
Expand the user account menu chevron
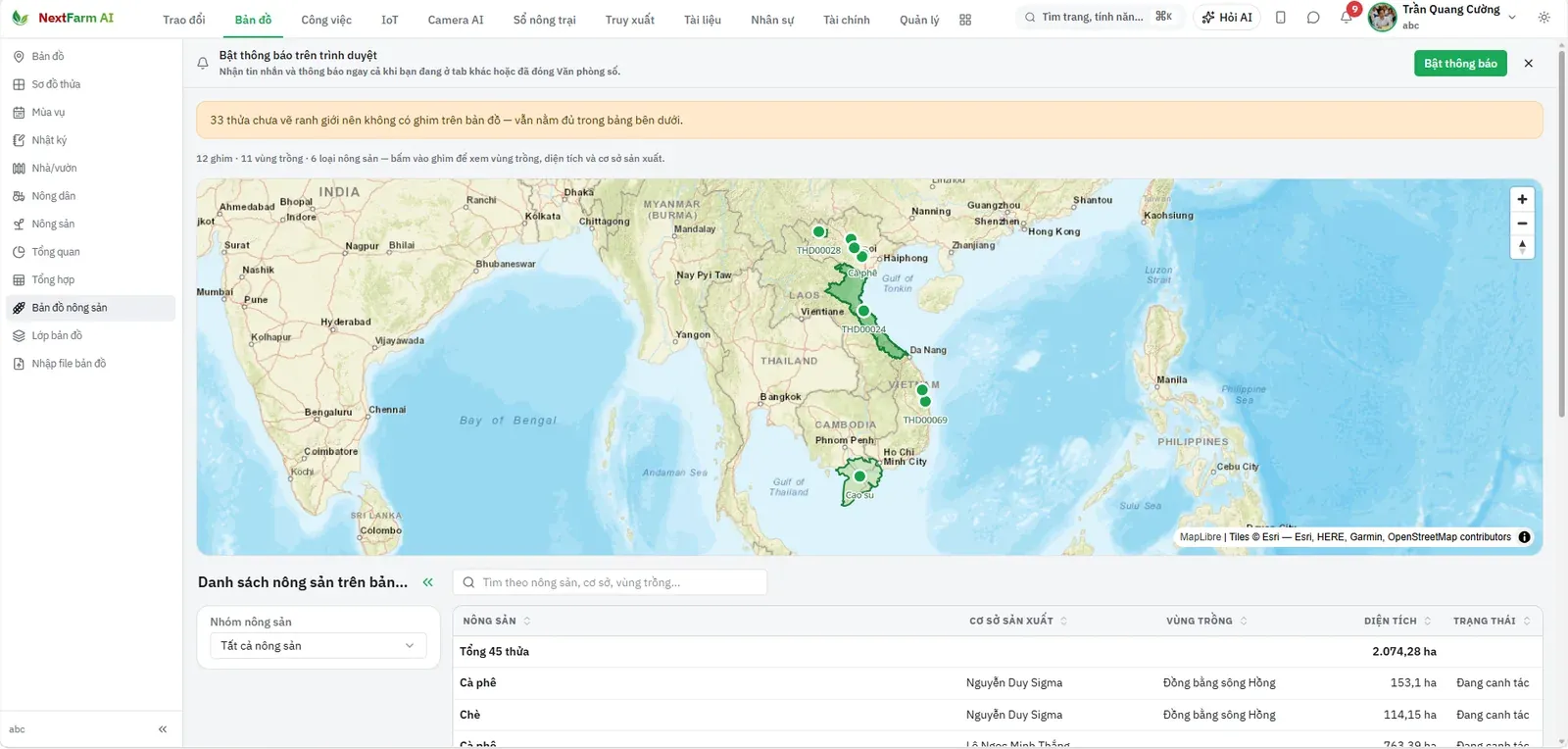point(1511,18)
